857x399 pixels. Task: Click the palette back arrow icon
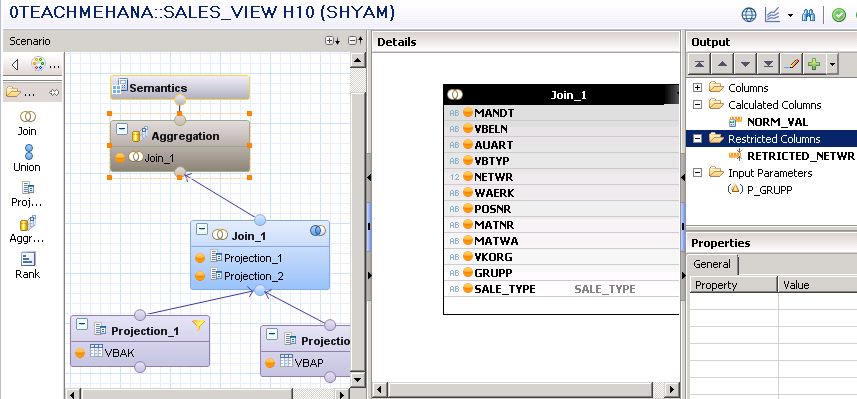(15, 65)
